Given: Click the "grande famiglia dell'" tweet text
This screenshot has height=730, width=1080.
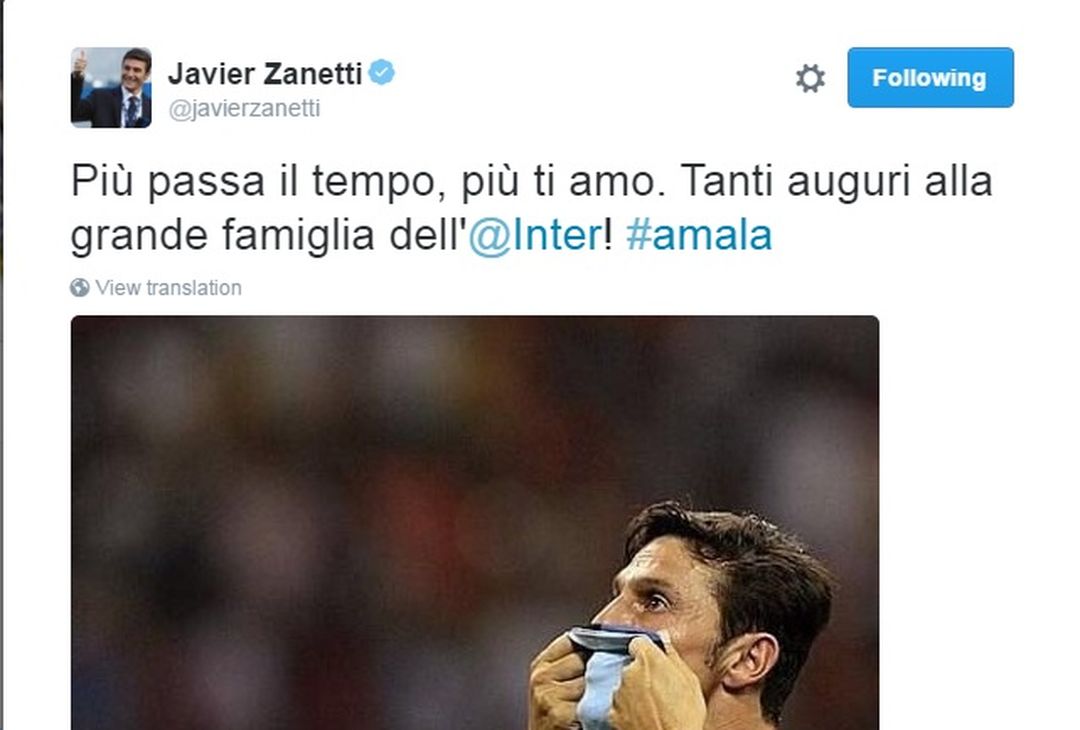Looking at the screenshot, I should tap(269, 235).
